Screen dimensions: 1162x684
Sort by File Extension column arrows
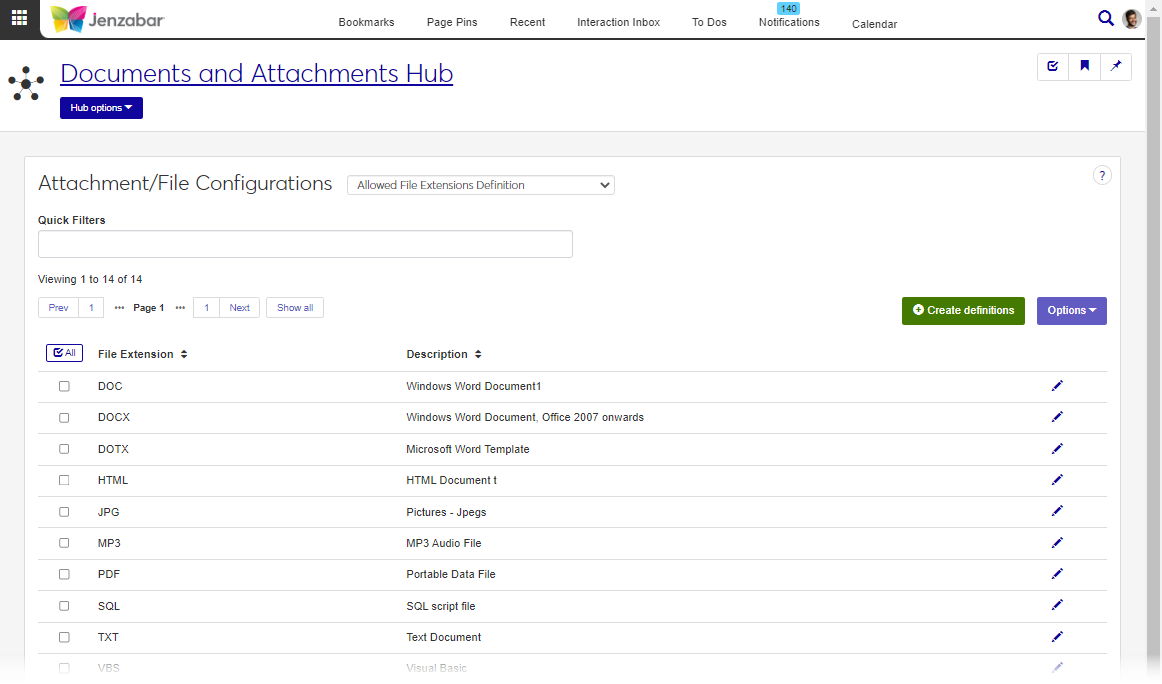[184, 355]
